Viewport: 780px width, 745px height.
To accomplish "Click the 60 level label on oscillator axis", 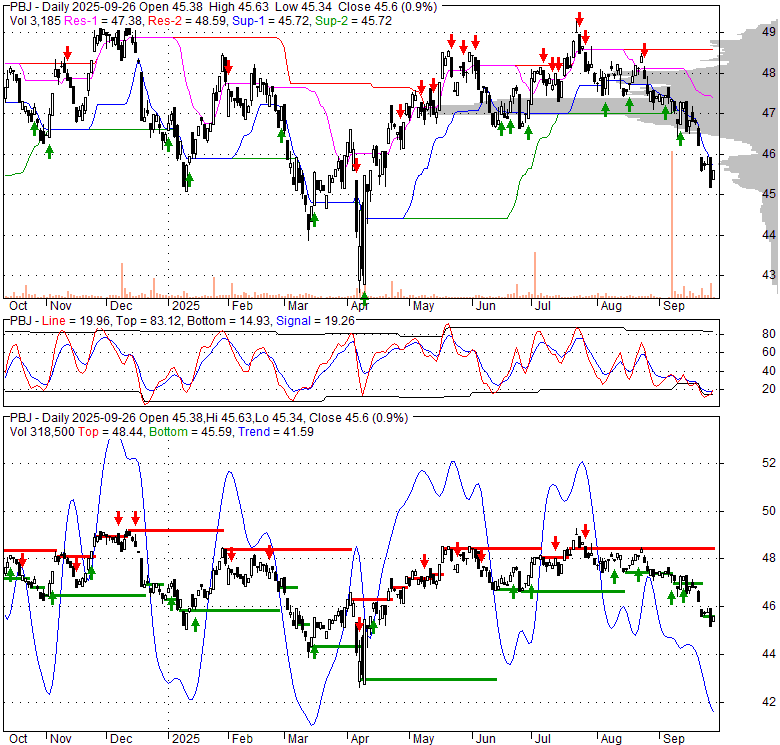I will click(x=769, y=352).
